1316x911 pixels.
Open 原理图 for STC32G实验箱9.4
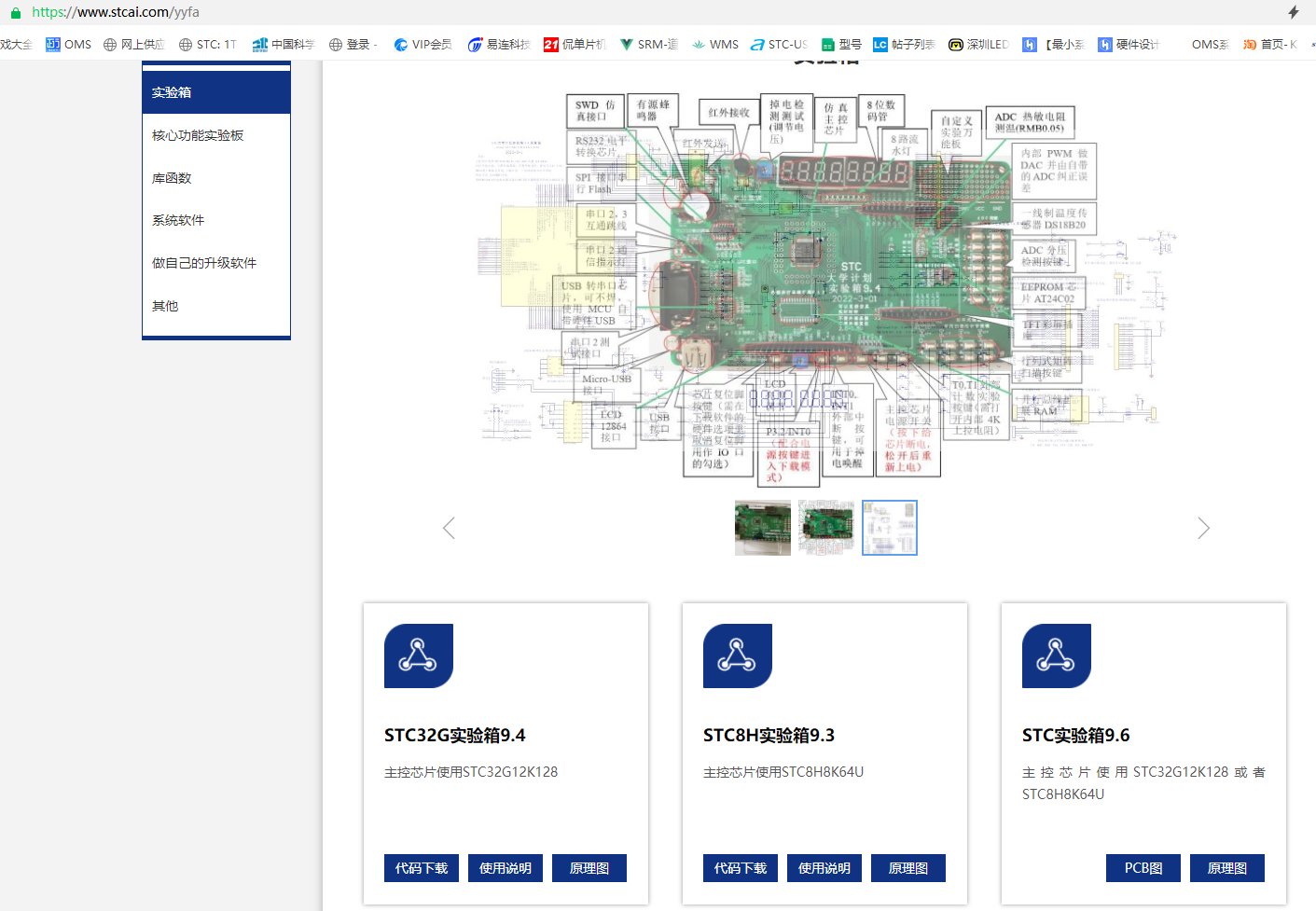pos(589,868)
